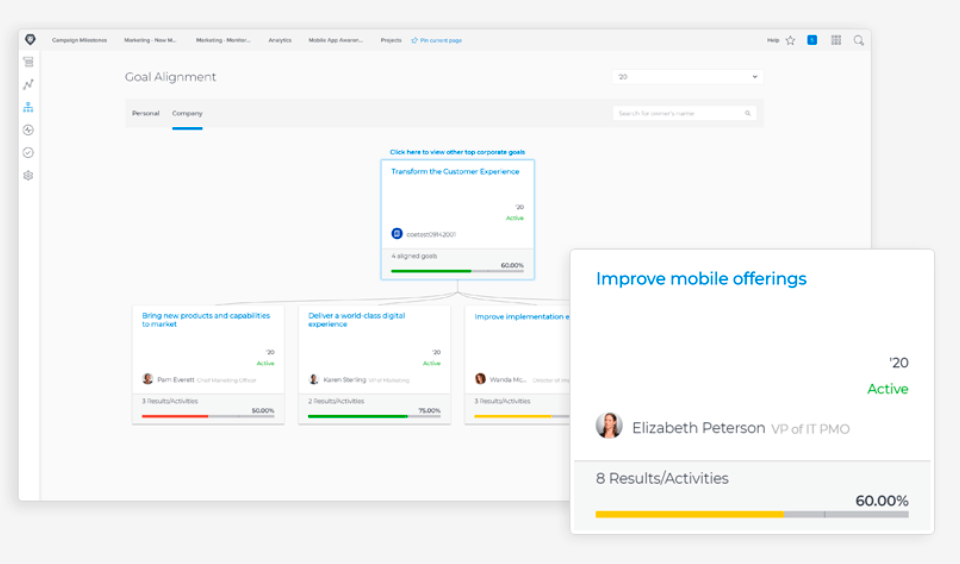Click Elizabeth Peterson's avatar photo
This screenshot has height=564, width=960.
tap(609, 426)
